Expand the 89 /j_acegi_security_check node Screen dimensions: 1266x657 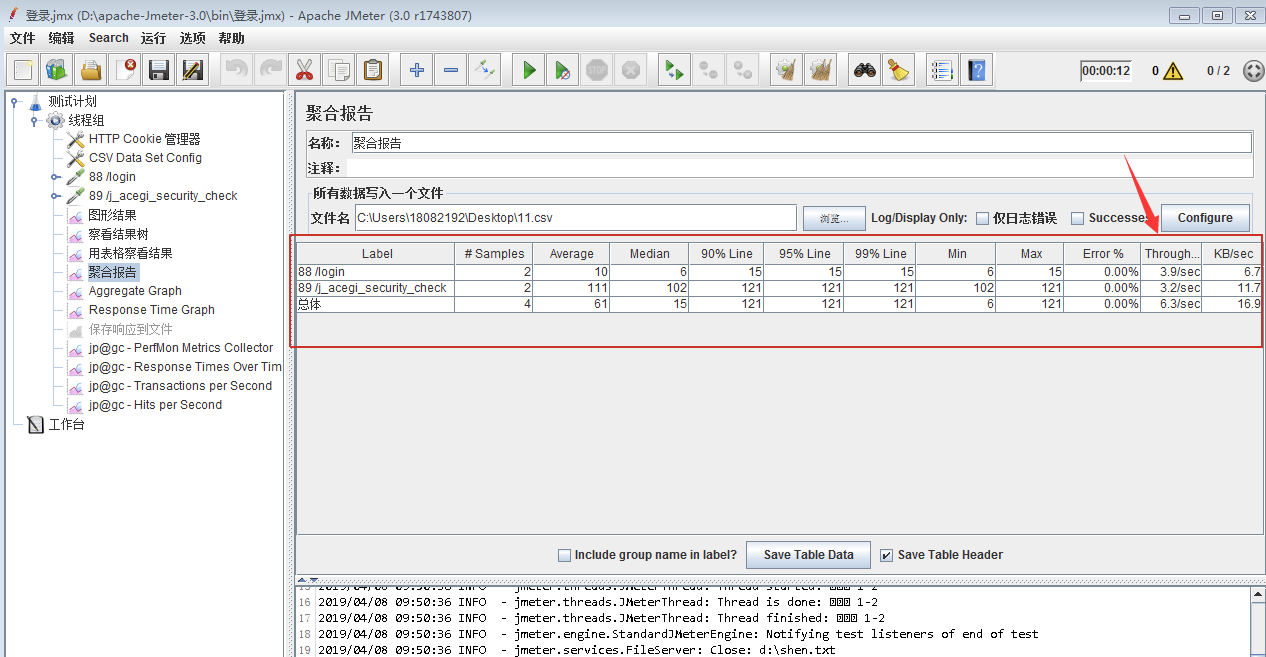[x=54, y=196]
